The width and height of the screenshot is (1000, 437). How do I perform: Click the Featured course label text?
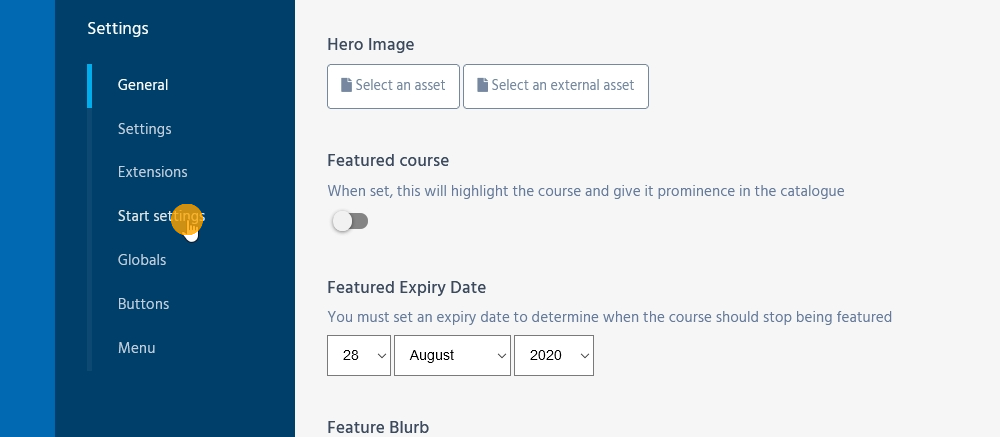(x=388, y=160)
